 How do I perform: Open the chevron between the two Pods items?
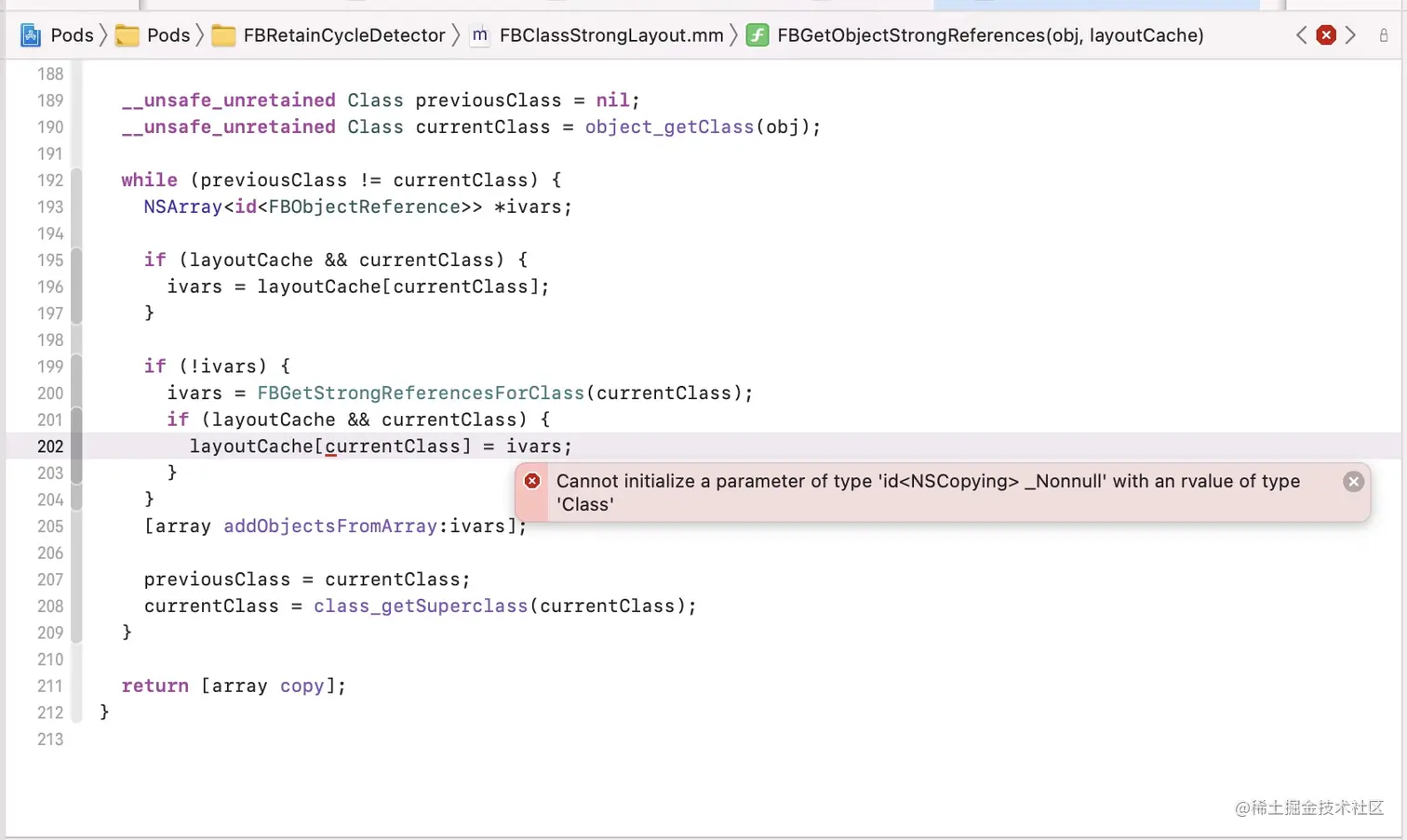tap(104, 34)
